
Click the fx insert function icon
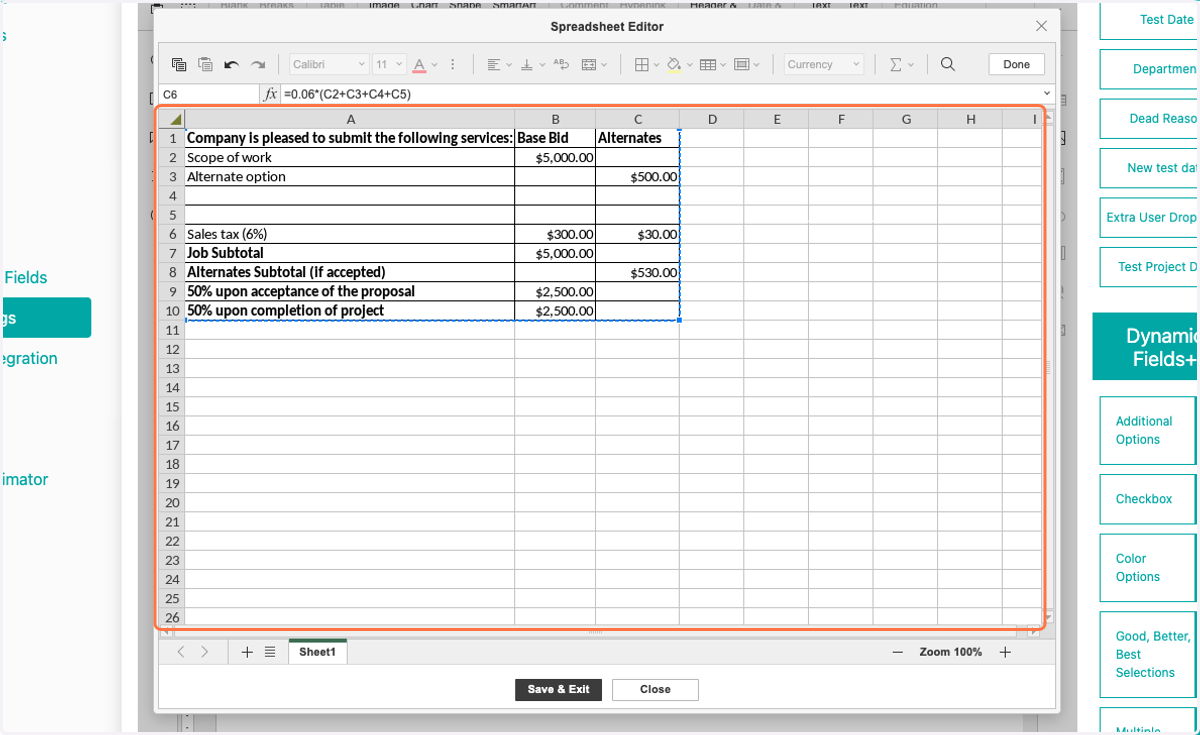(x=270, y=94)
